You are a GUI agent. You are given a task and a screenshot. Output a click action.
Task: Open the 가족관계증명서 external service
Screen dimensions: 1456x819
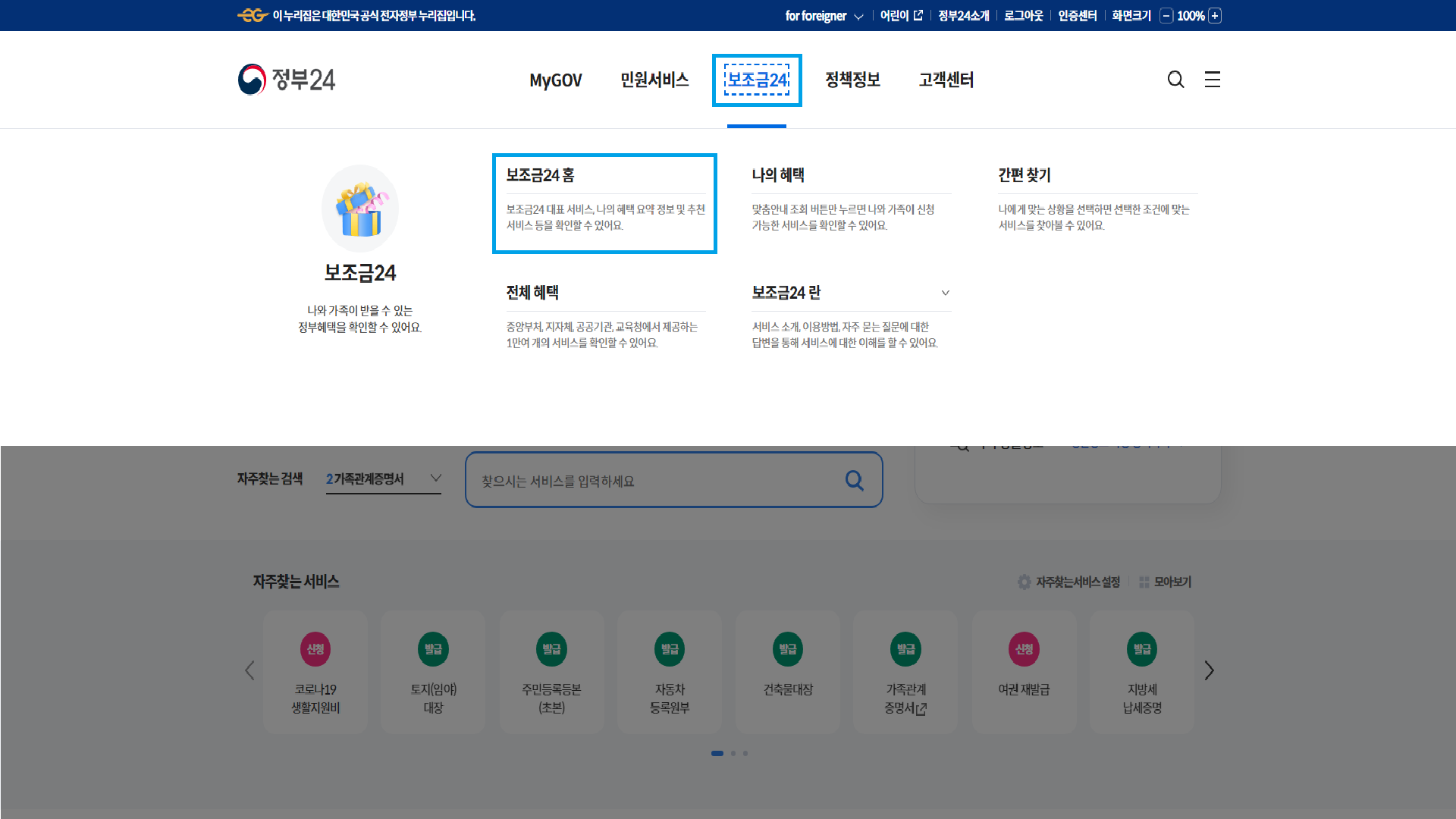pos(905,672)
